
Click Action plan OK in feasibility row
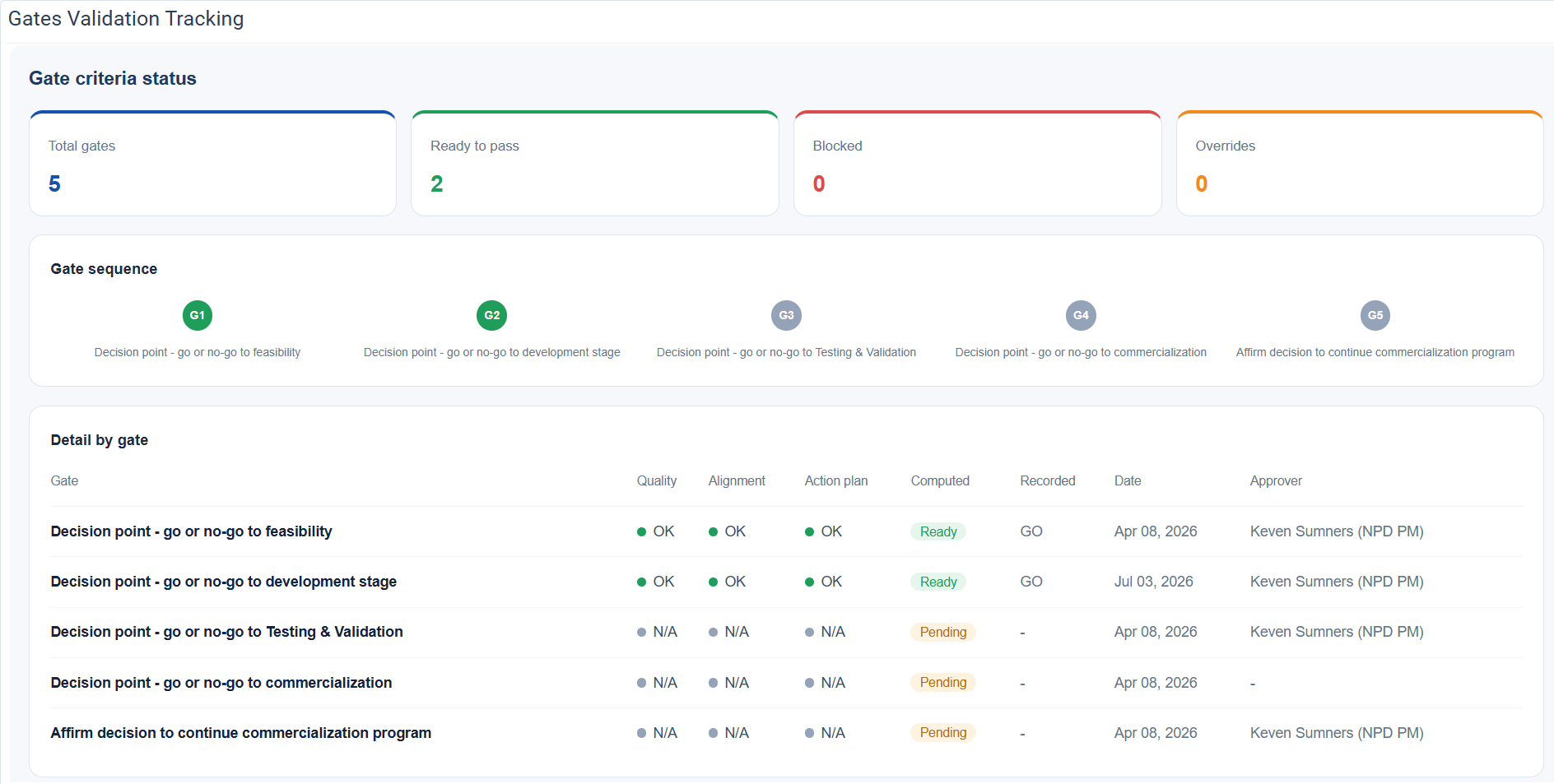(x=824, y=531)
